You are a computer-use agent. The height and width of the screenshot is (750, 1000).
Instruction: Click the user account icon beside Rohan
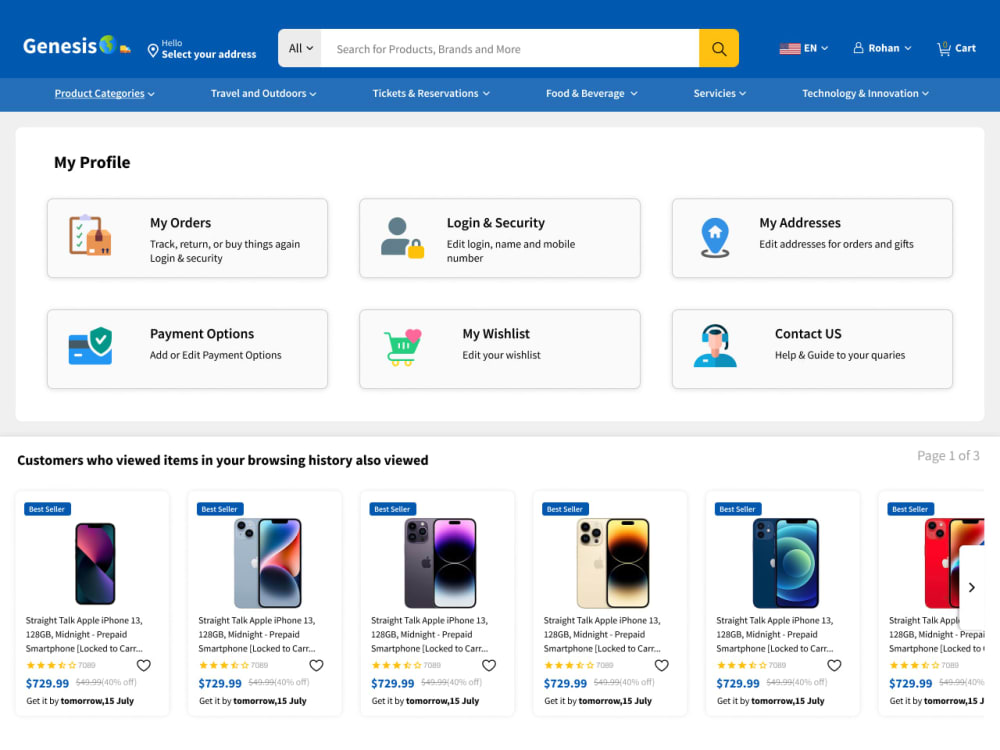coord(858,48)
